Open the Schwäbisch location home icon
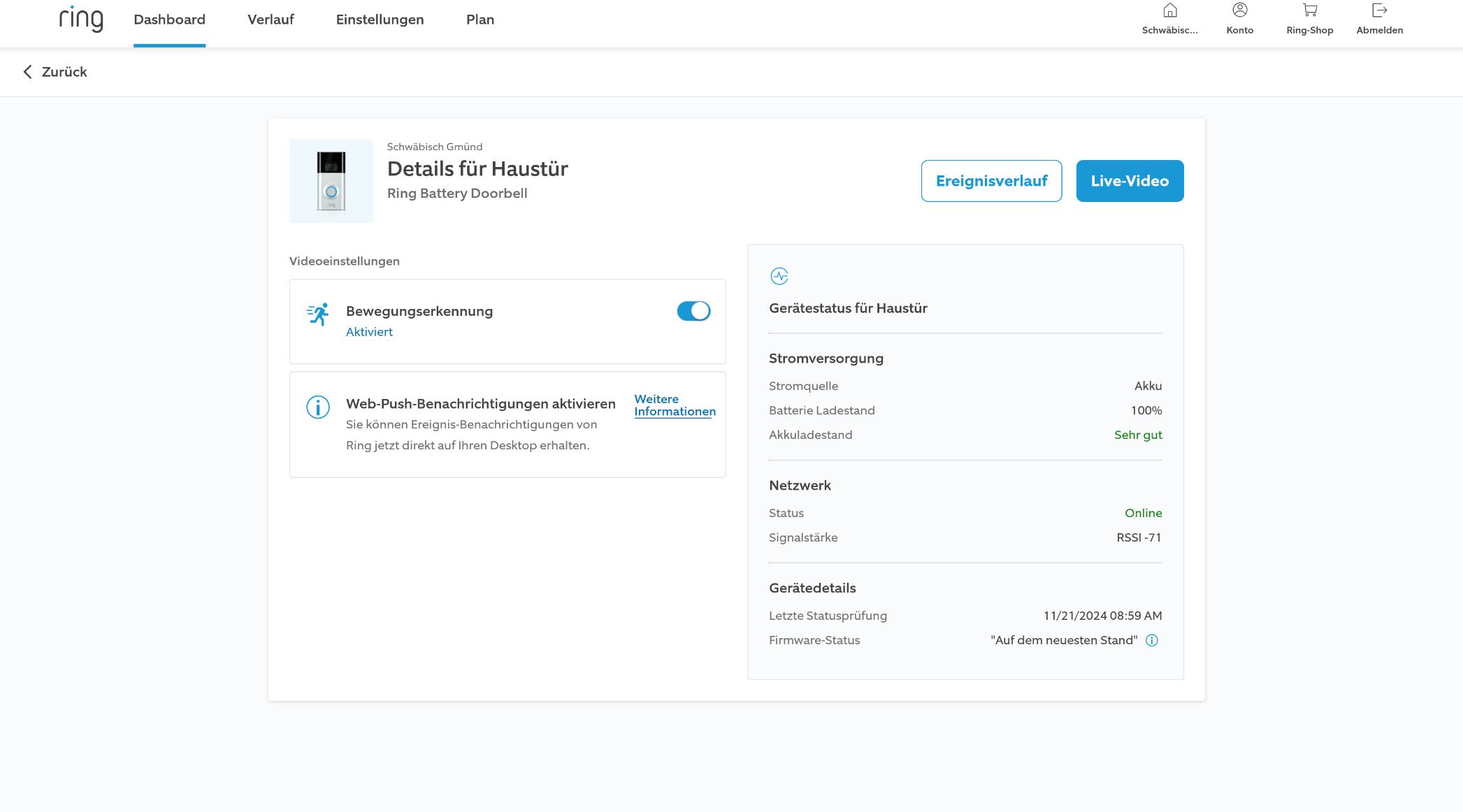Viewport: 1463px width, 812px height. tap(1169, 10)
